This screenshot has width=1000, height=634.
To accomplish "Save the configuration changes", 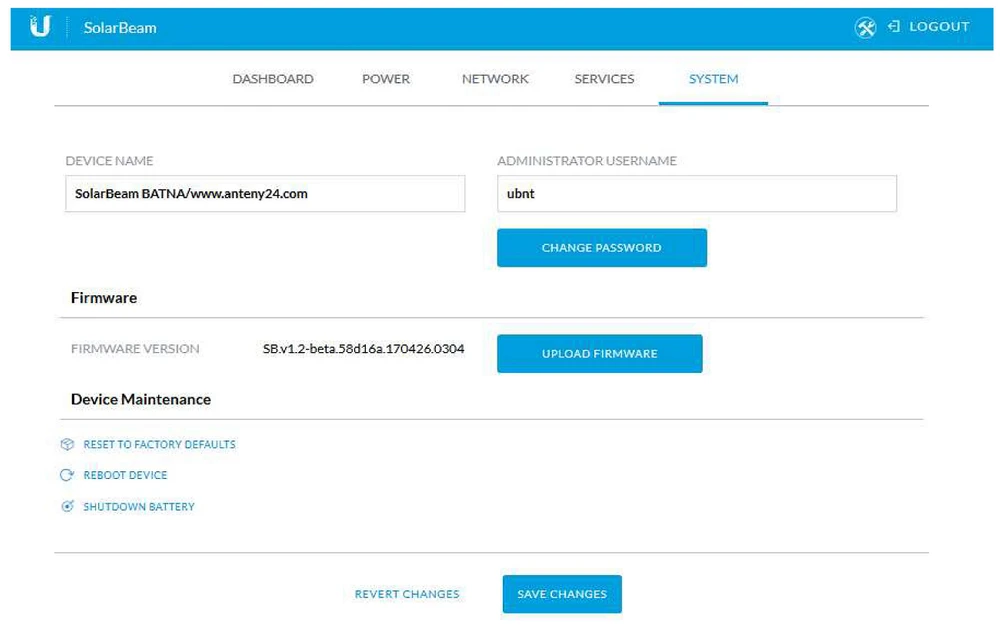I will tap(561, 593).
